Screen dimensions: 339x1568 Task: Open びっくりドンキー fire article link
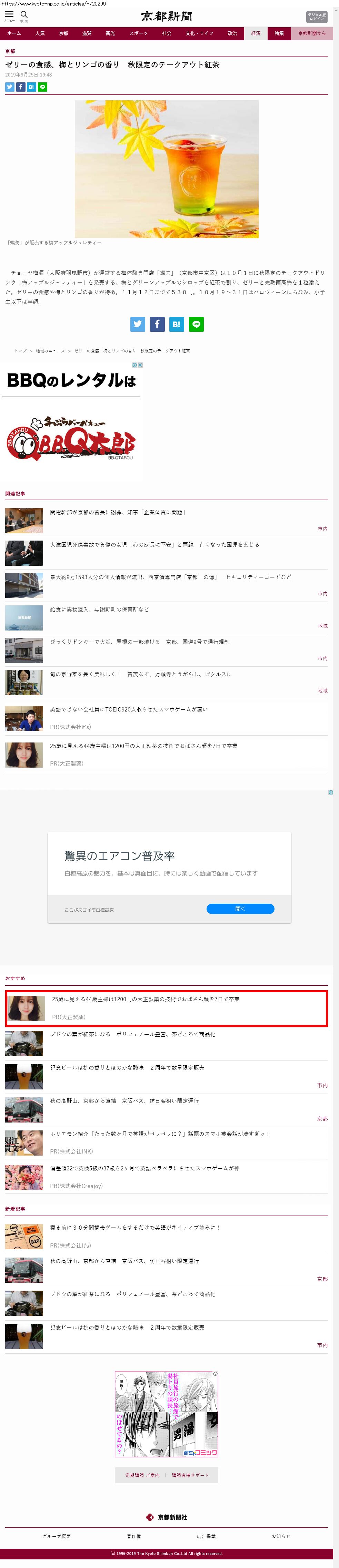coord(140,642)
